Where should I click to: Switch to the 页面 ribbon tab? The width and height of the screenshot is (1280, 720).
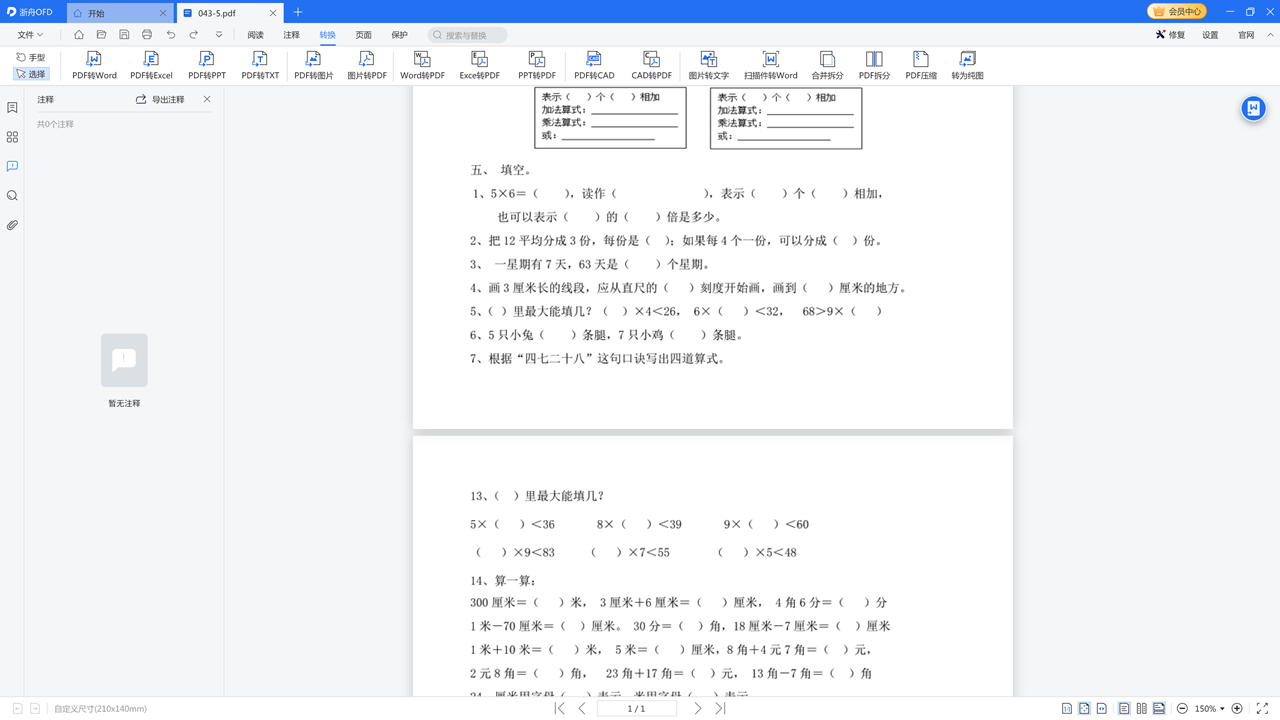tap(363, 34)
